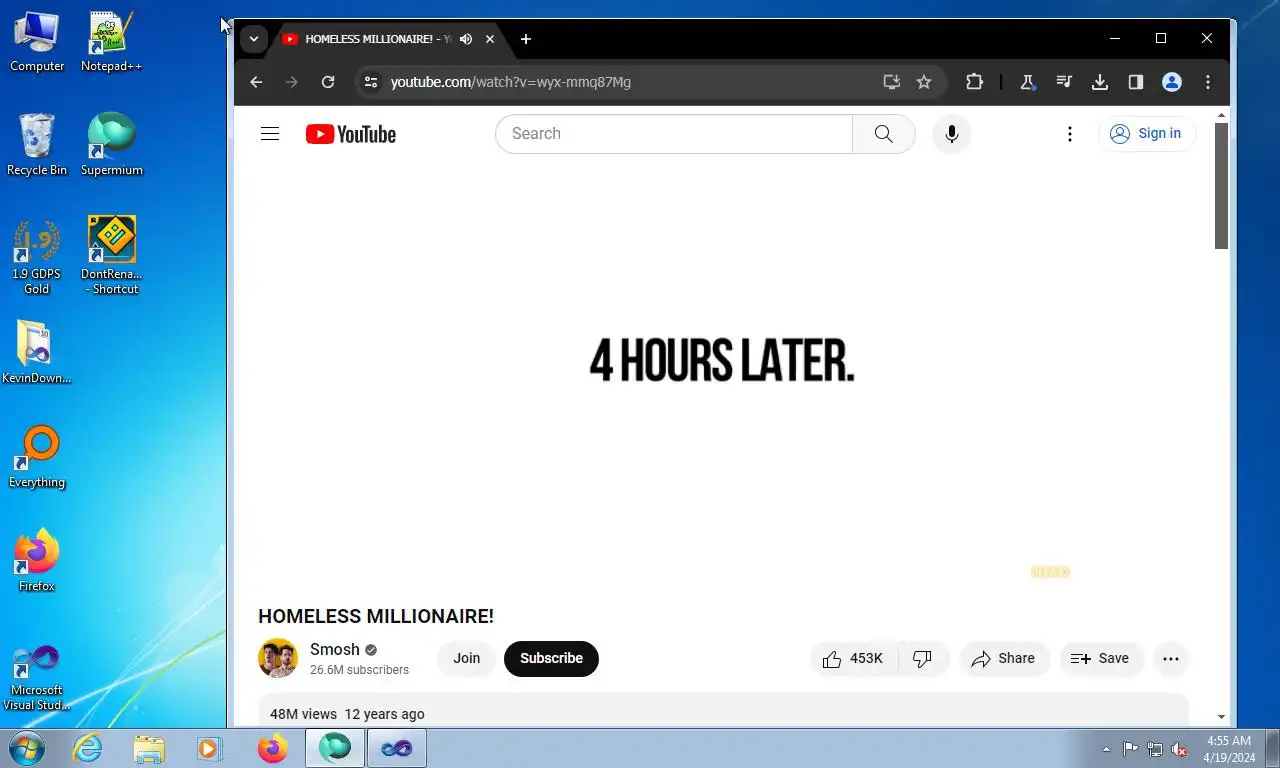The width and height of the screenshot is (1280, 768).
Task: Open a new tab with plus
Action: pos(526,39)
